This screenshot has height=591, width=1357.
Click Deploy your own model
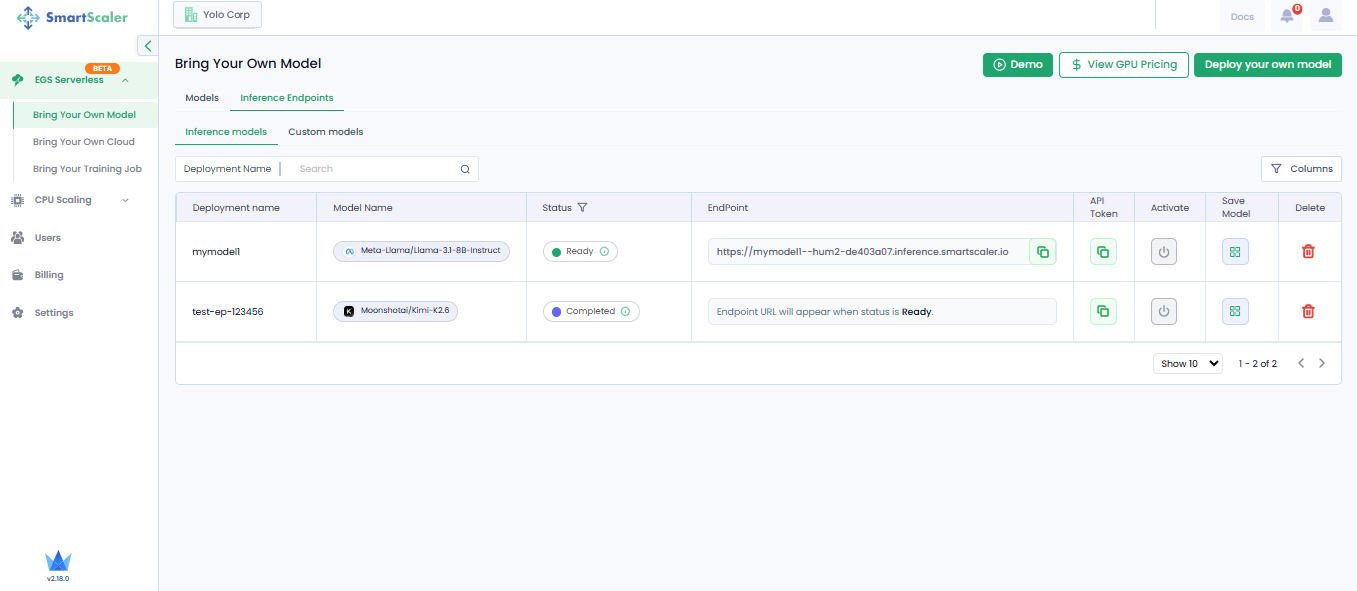point(1268,64)
